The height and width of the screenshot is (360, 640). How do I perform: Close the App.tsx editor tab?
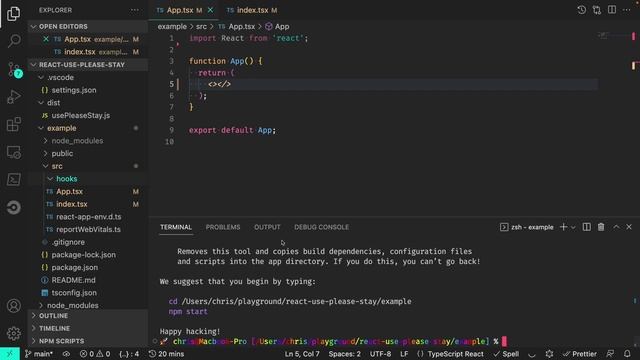click(210, 10)
